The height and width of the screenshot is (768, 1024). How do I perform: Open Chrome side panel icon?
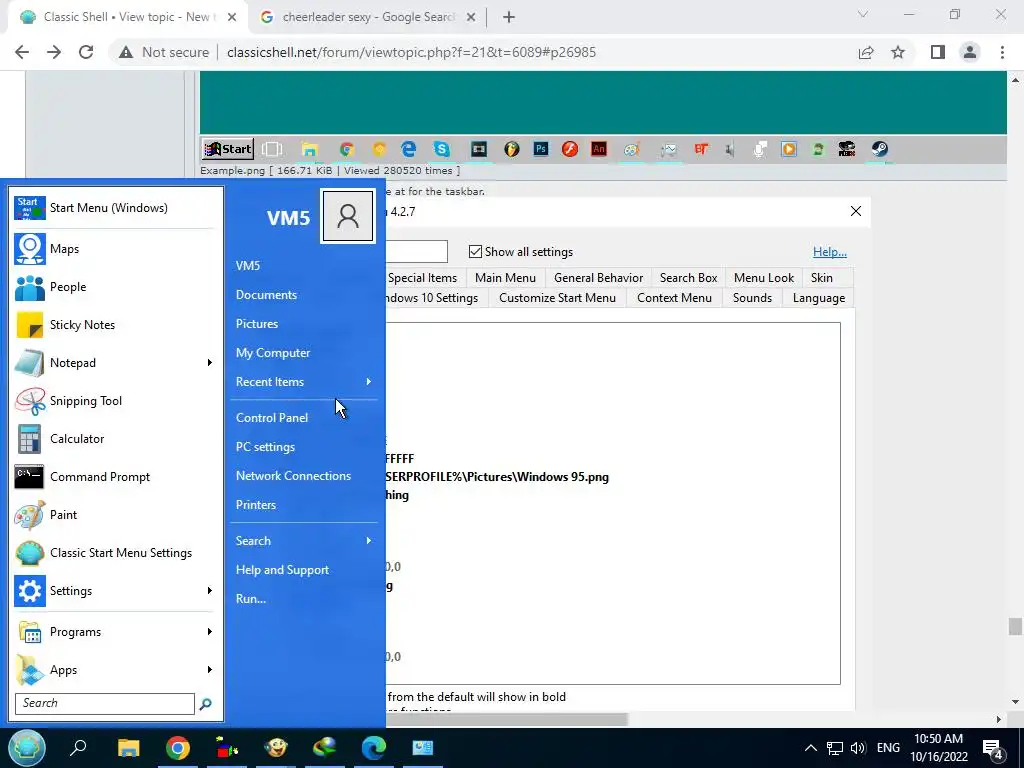point(938,52)
